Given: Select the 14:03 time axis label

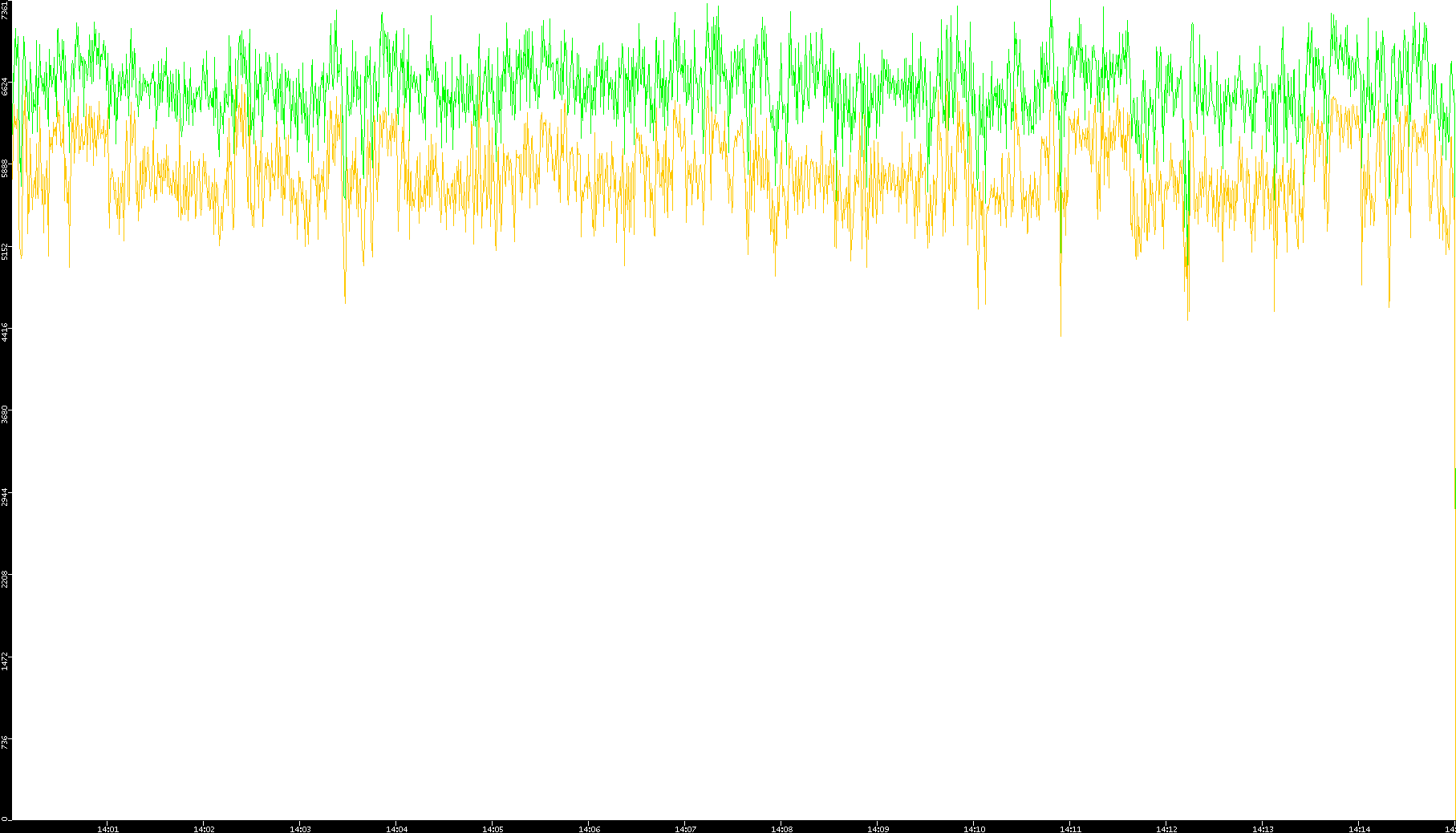Looking at the screenshot, I should point(300,829).
